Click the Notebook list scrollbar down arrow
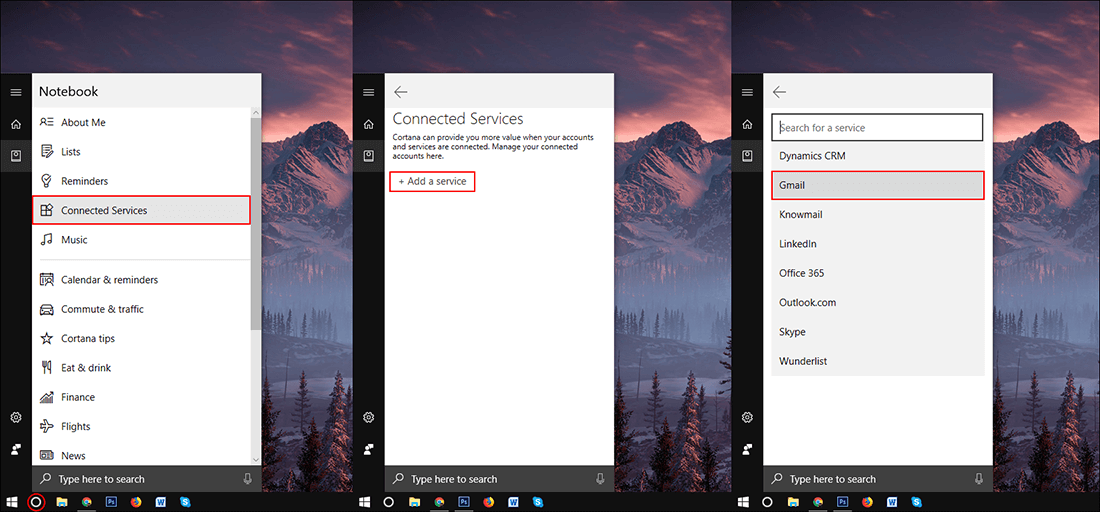 tap(256, 460)
